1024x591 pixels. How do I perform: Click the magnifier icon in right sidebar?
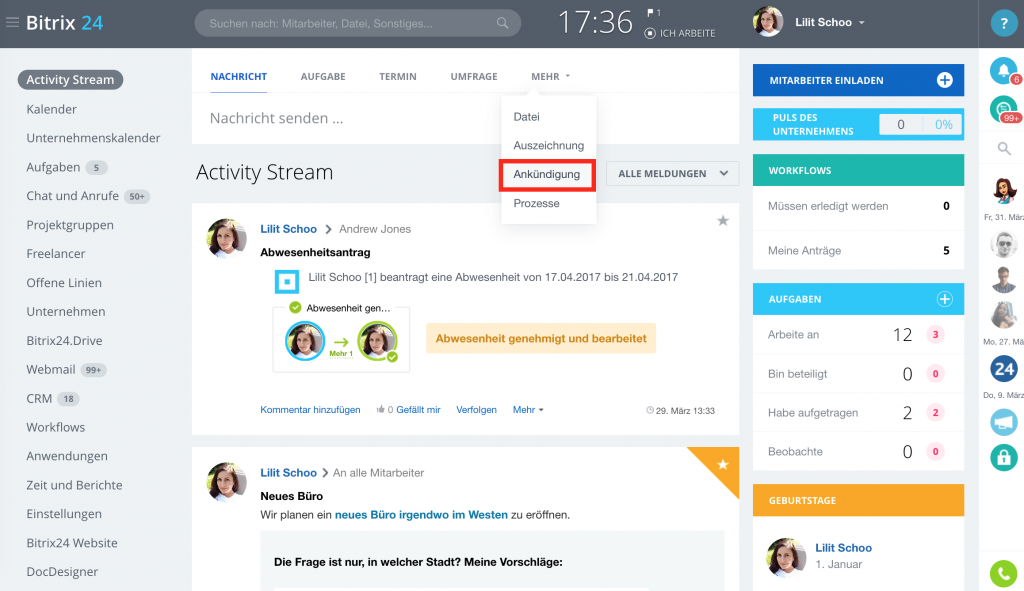pos(1004,149)
